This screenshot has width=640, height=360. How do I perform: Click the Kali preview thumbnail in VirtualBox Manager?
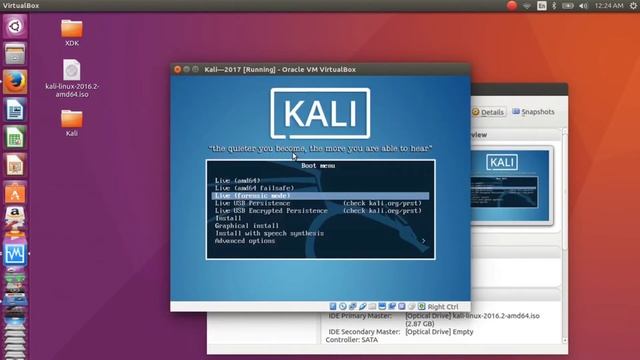(x=511, y=186)
